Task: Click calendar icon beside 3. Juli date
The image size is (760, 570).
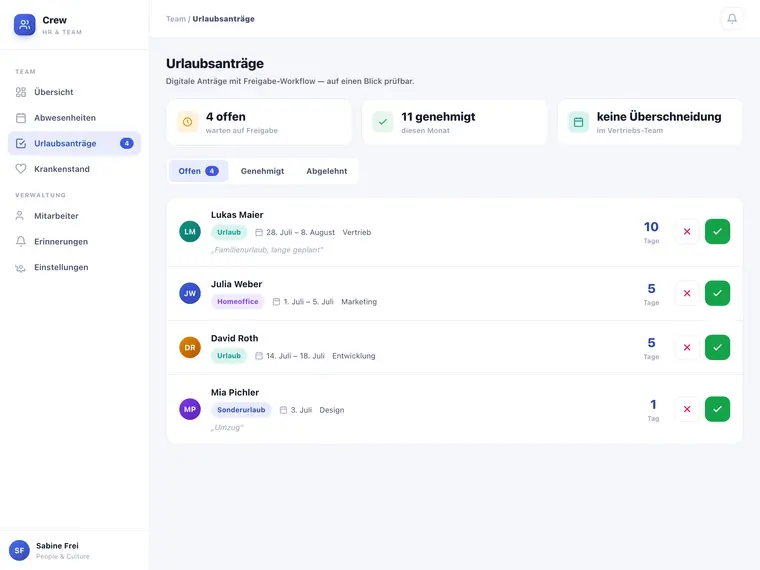Action: [x=284, y=410]
